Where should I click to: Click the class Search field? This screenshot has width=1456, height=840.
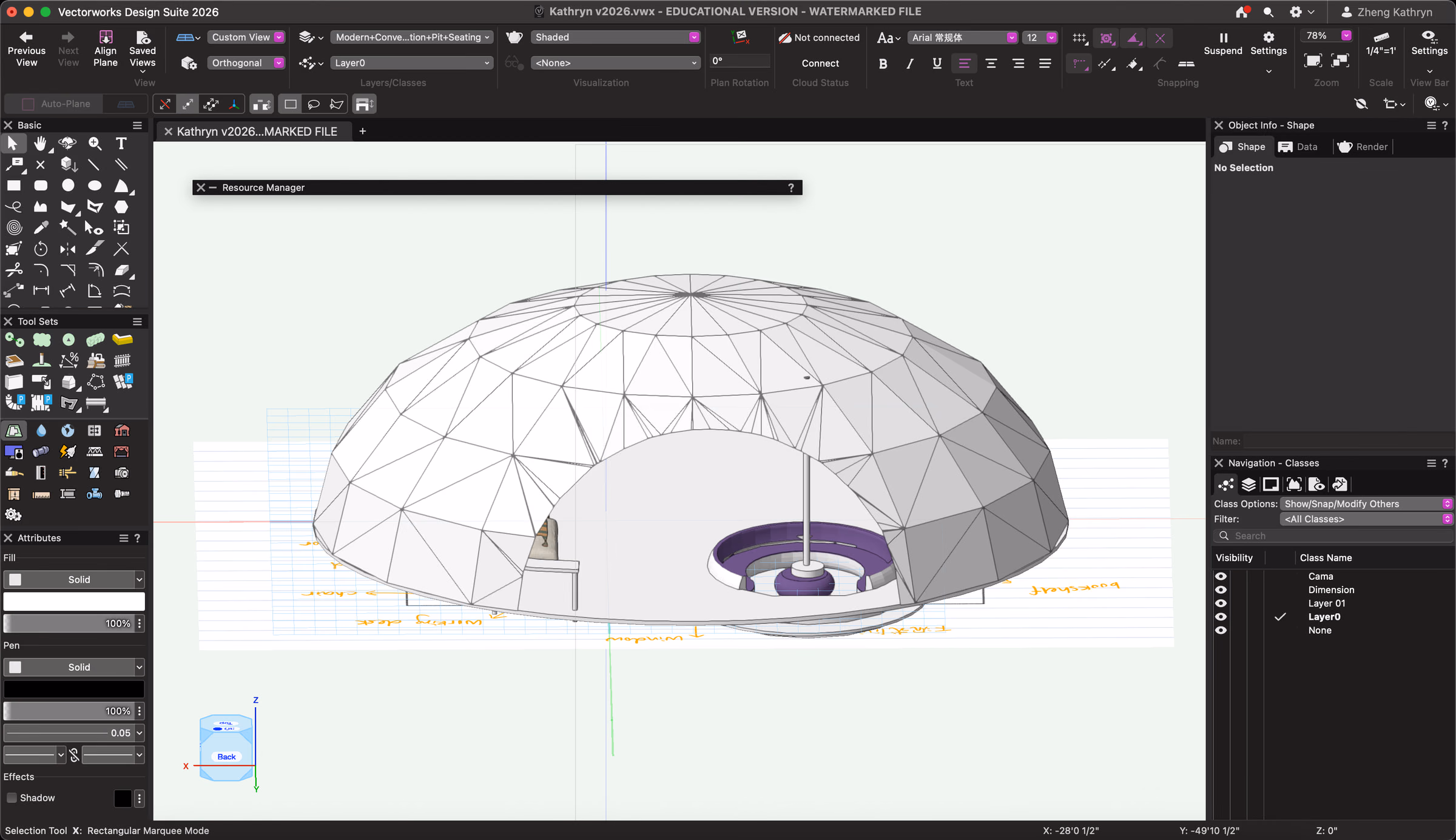click(x=1333, y=536)
